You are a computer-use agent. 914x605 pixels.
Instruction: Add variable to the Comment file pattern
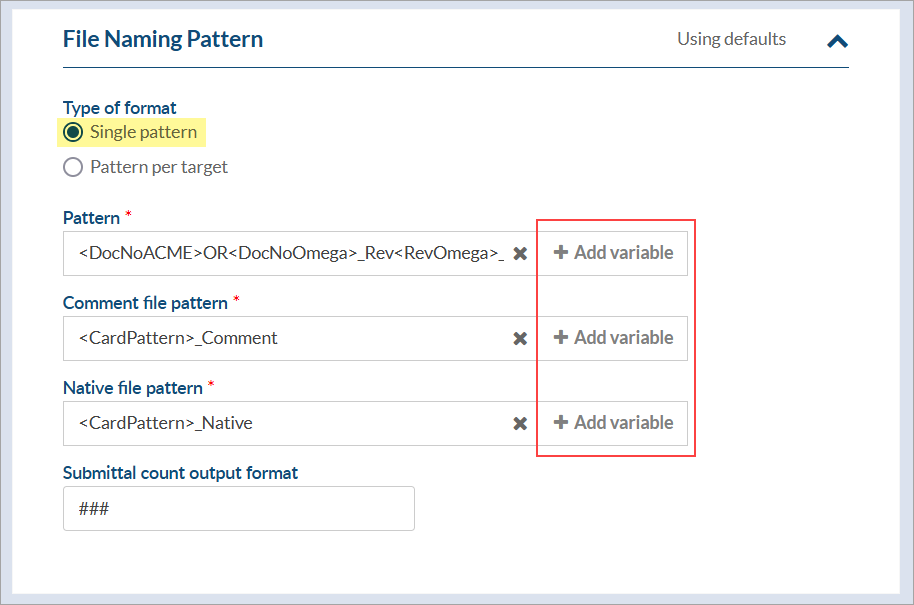tap(613, 338)
